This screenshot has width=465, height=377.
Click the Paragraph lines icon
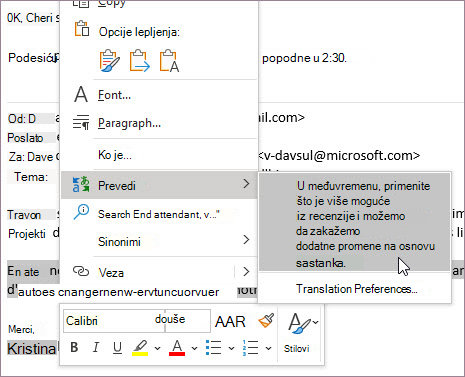[x=81, y=122]
